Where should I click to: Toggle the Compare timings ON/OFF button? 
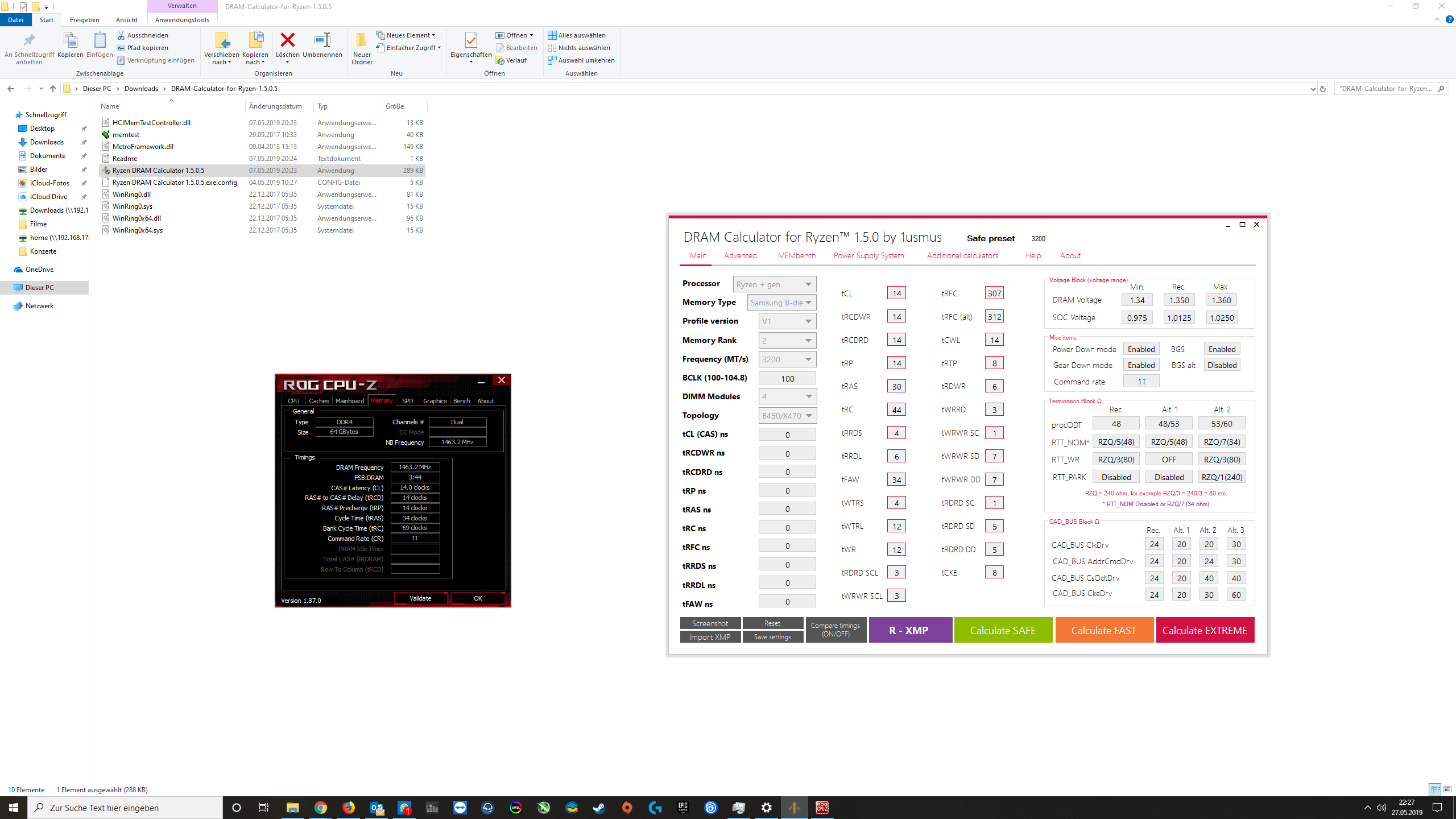point(835,630)
